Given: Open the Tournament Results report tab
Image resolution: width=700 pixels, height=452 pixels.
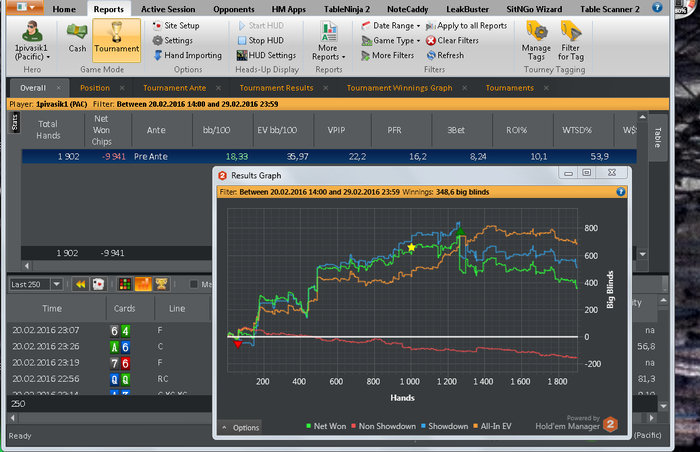Looking at the screenshot, I should point(276,88).
